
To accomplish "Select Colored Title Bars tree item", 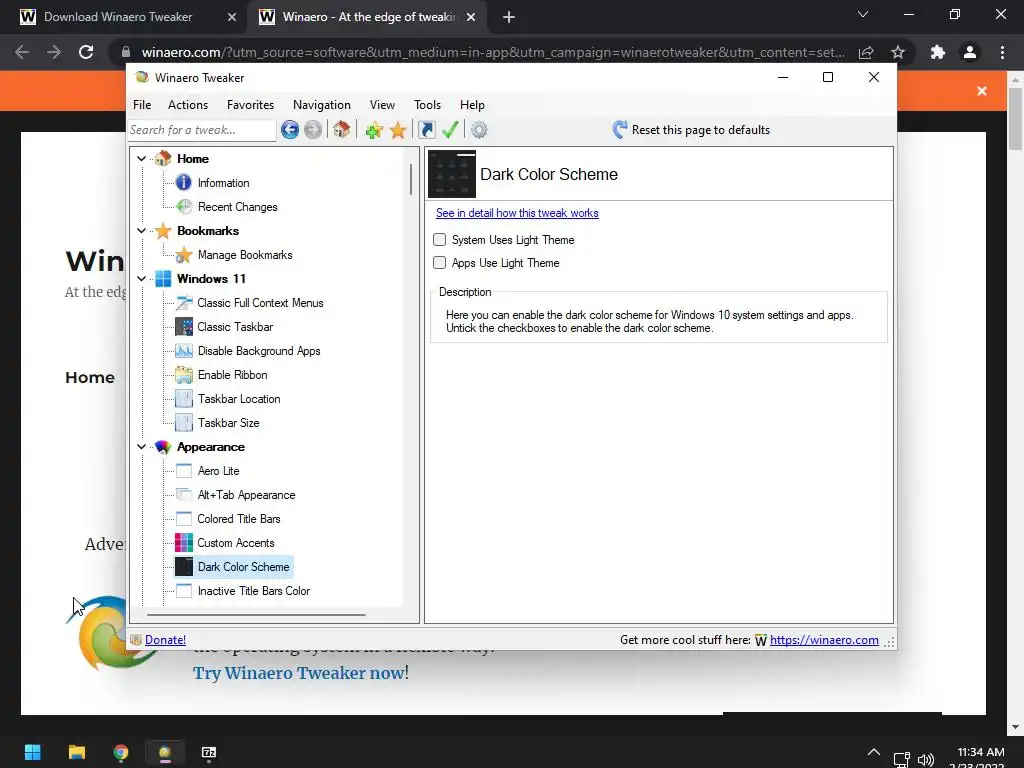I will tap(239, 519).
